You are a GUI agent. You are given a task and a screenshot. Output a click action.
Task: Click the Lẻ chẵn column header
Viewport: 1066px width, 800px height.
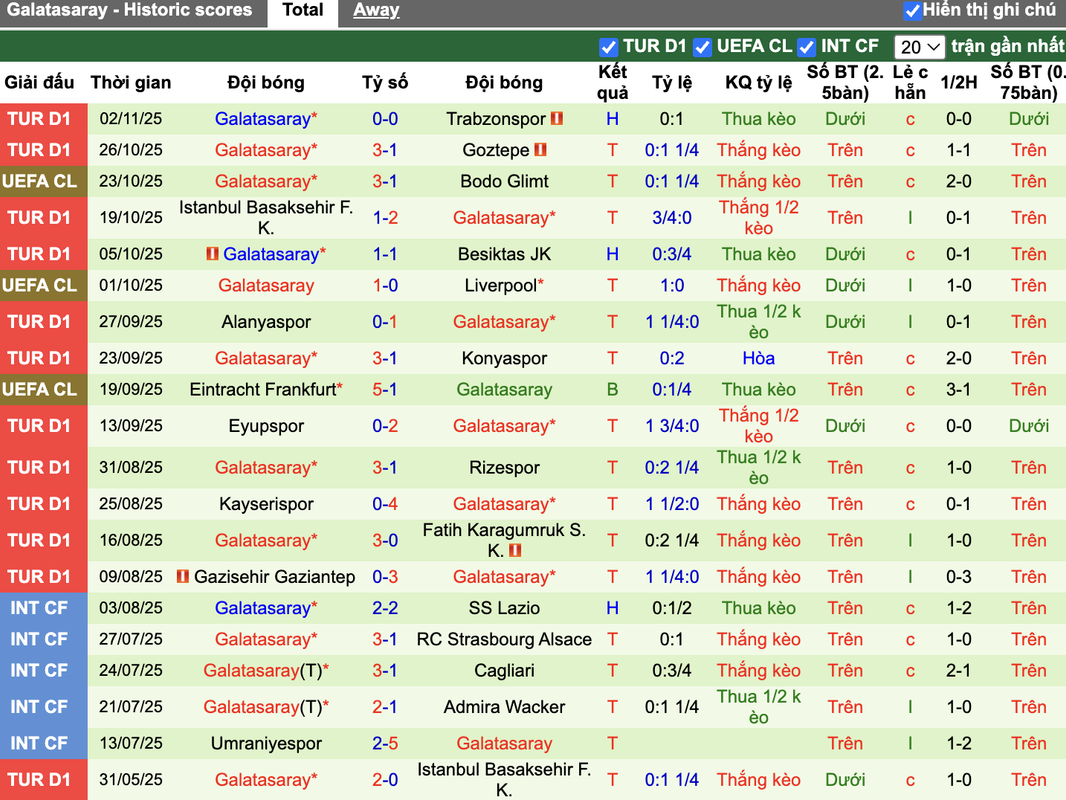tap(910, 82)
